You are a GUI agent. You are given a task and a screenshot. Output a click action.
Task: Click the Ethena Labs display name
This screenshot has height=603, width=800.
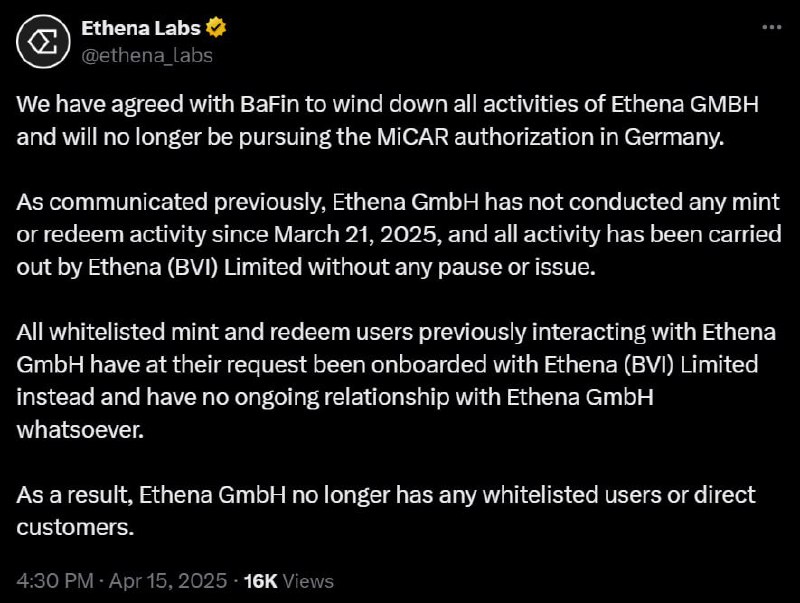pos(141,28)
